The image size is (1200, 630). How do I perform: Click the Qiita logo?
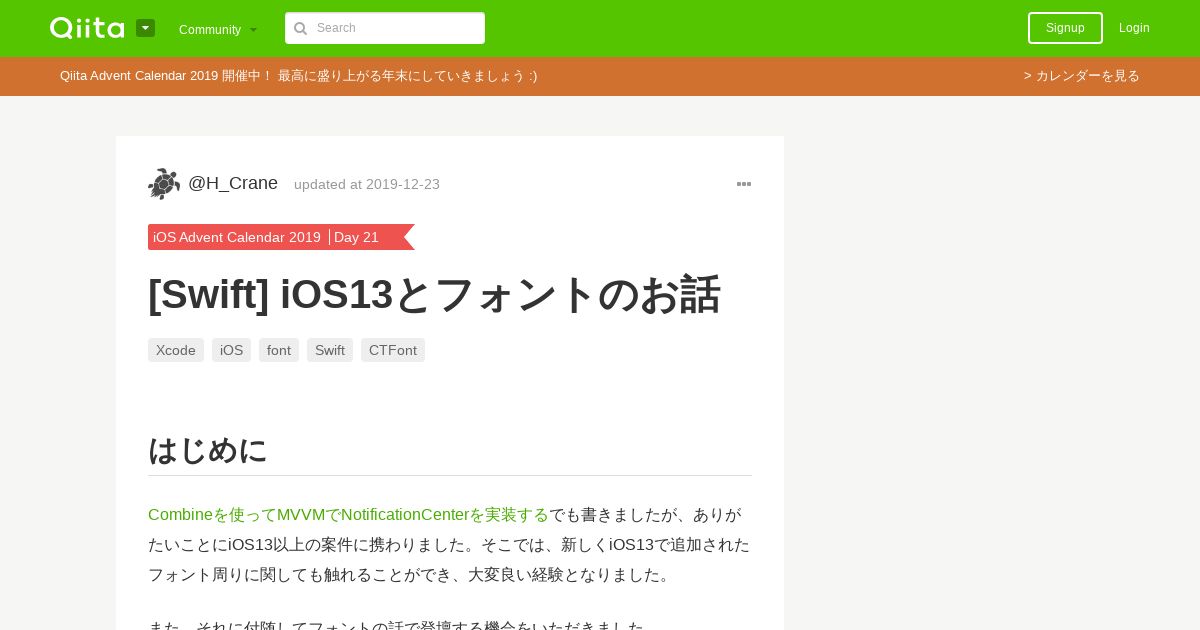87,28
